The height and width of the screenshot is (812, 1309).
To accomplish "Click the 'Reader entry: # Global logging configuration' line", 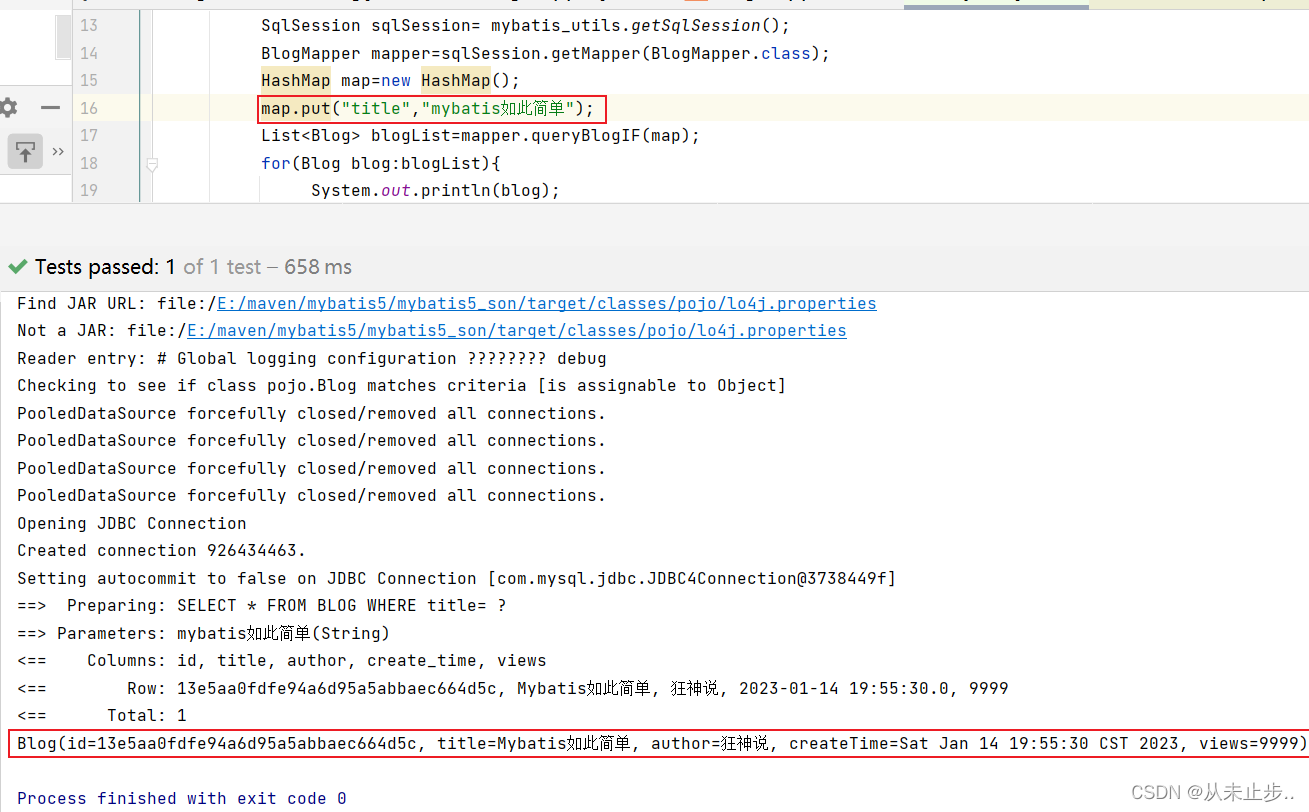I will [312, 358].
